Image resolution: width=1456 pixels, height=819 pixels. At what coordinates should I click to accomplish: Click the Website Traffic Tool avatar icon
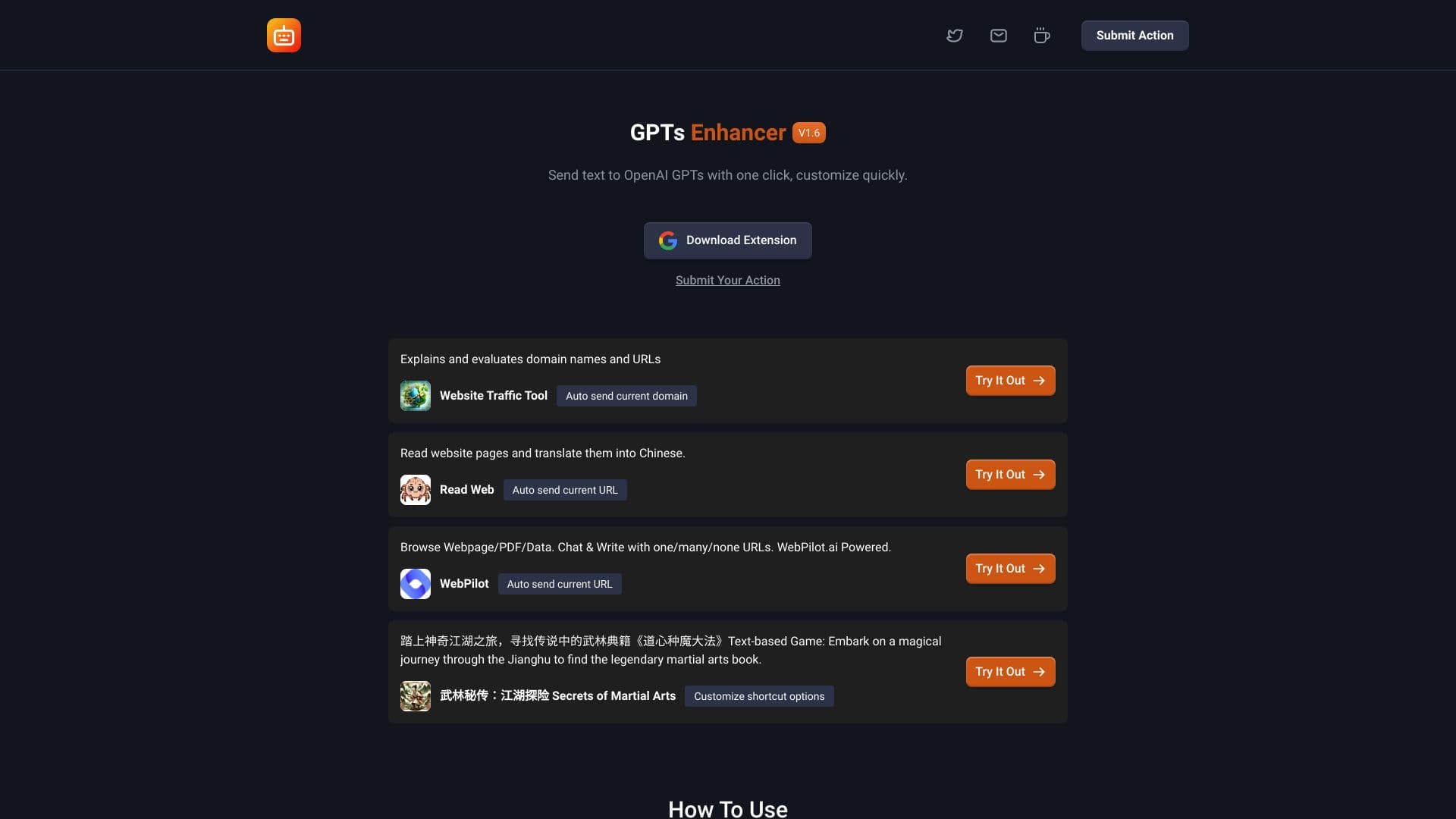(x=416, y=396)
